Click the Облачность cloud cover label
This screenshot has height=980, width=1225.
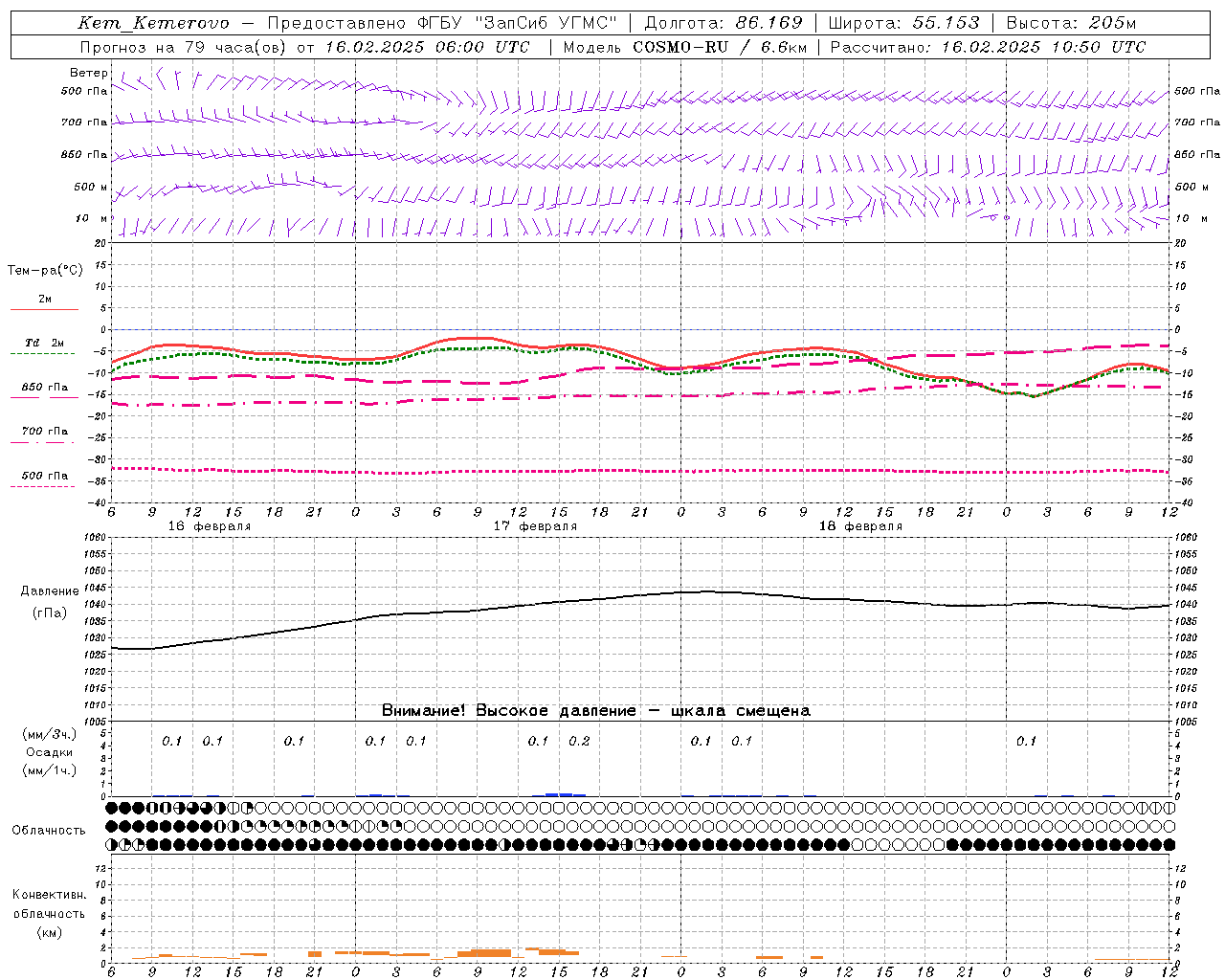(49, 830)
